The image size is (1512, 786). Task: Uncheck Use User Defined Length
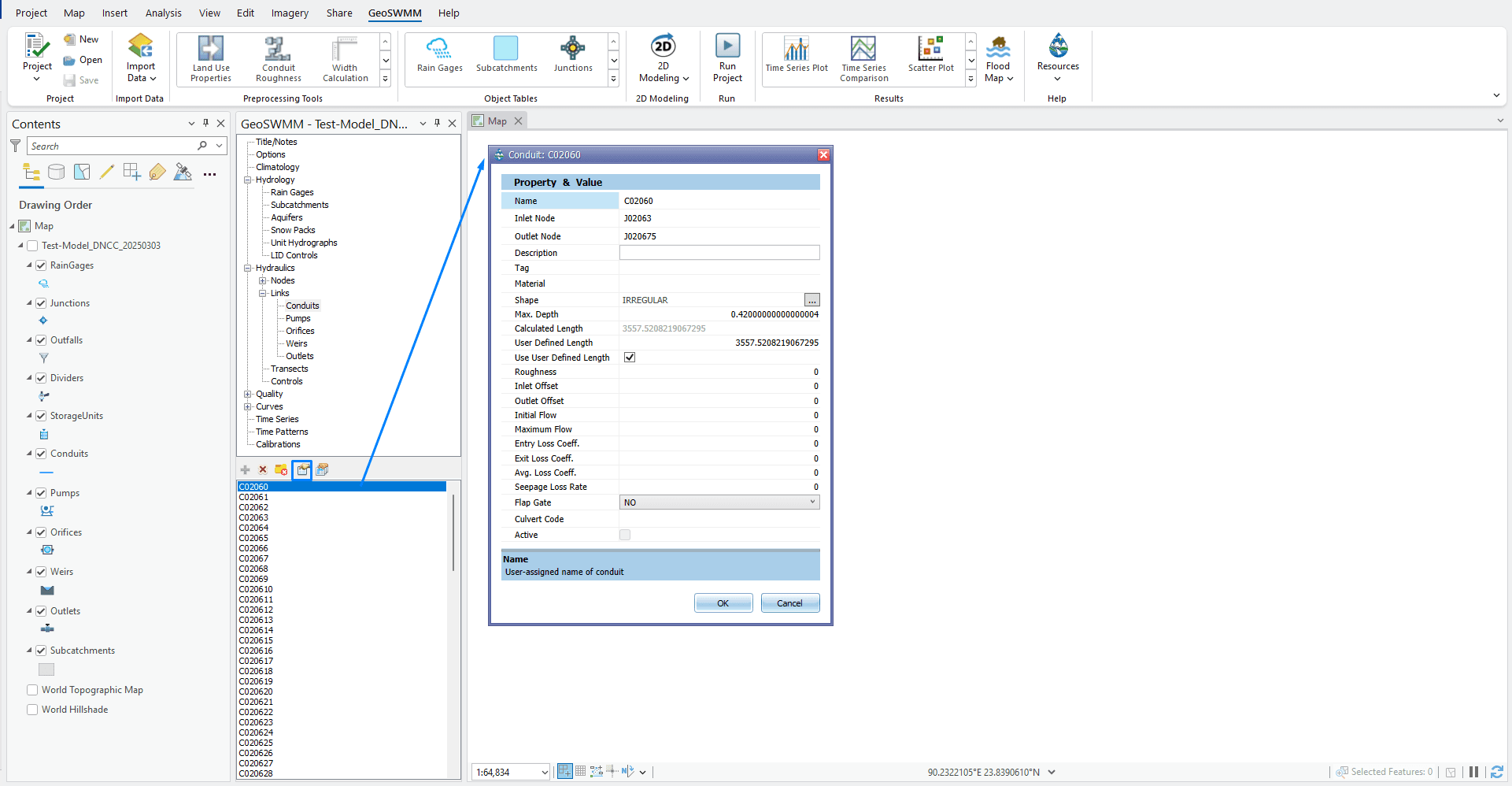coord(629,357)
